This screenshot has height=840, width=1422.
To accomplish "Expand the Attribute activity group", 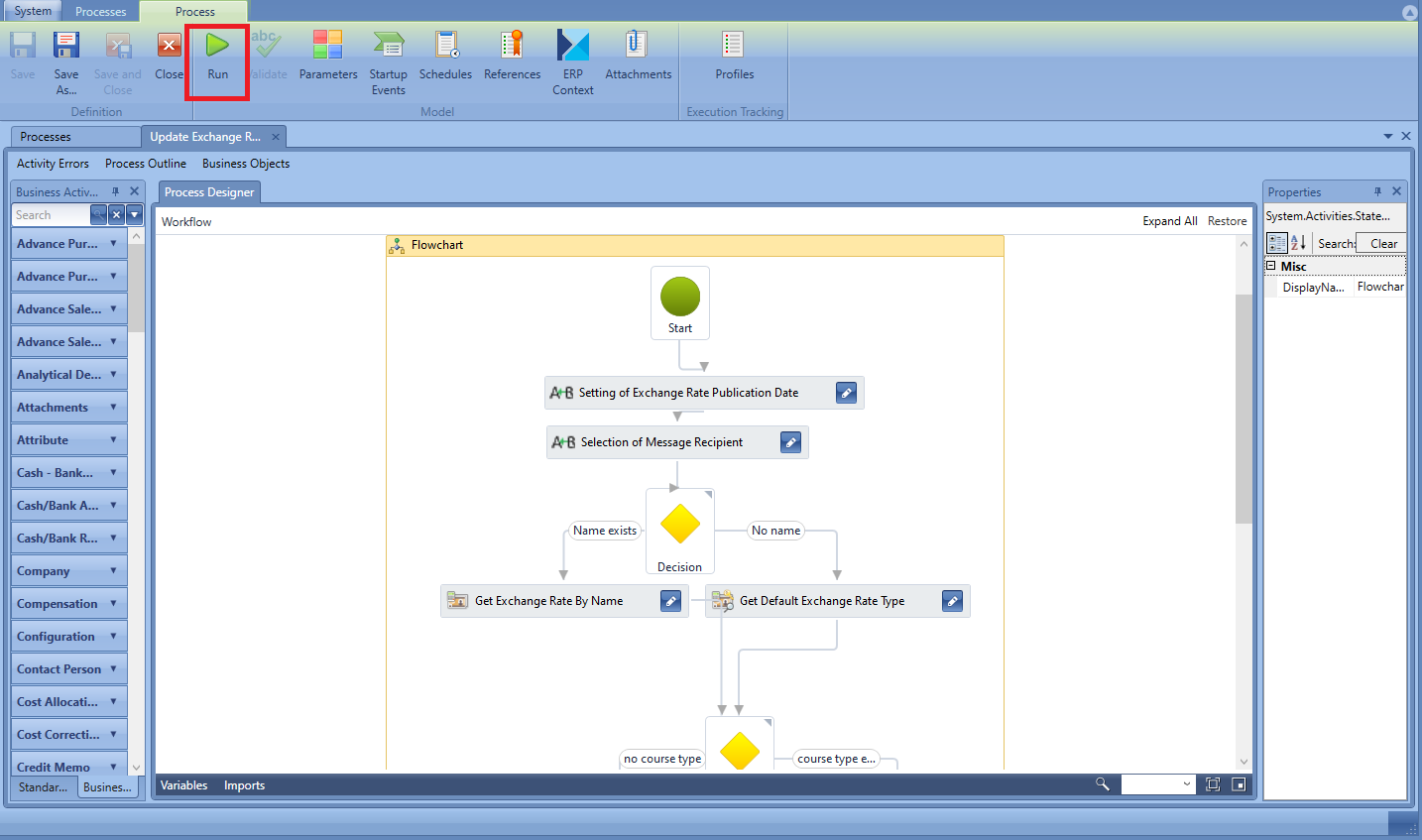I will click(x=113, y=439).
